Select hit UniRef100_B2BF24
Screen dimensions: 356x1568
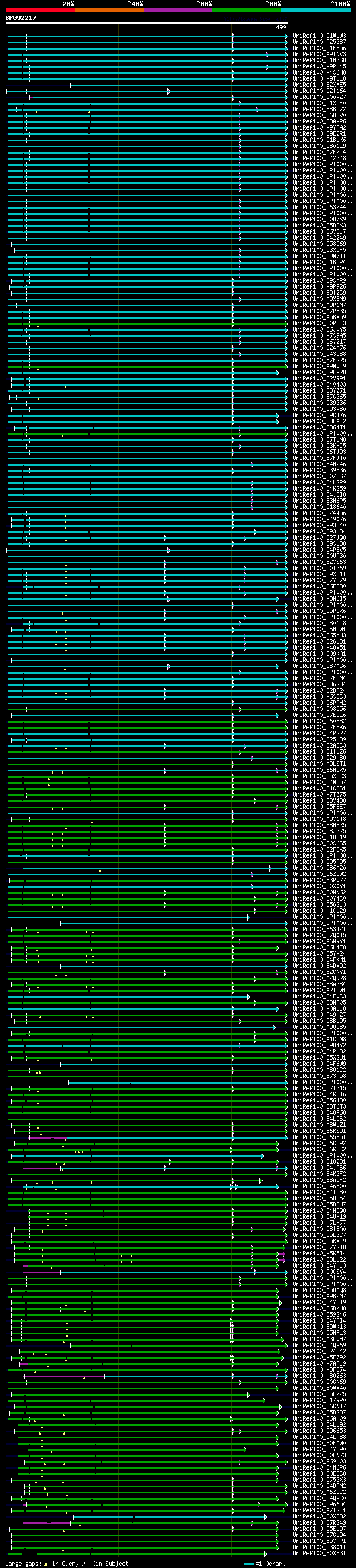319,690
